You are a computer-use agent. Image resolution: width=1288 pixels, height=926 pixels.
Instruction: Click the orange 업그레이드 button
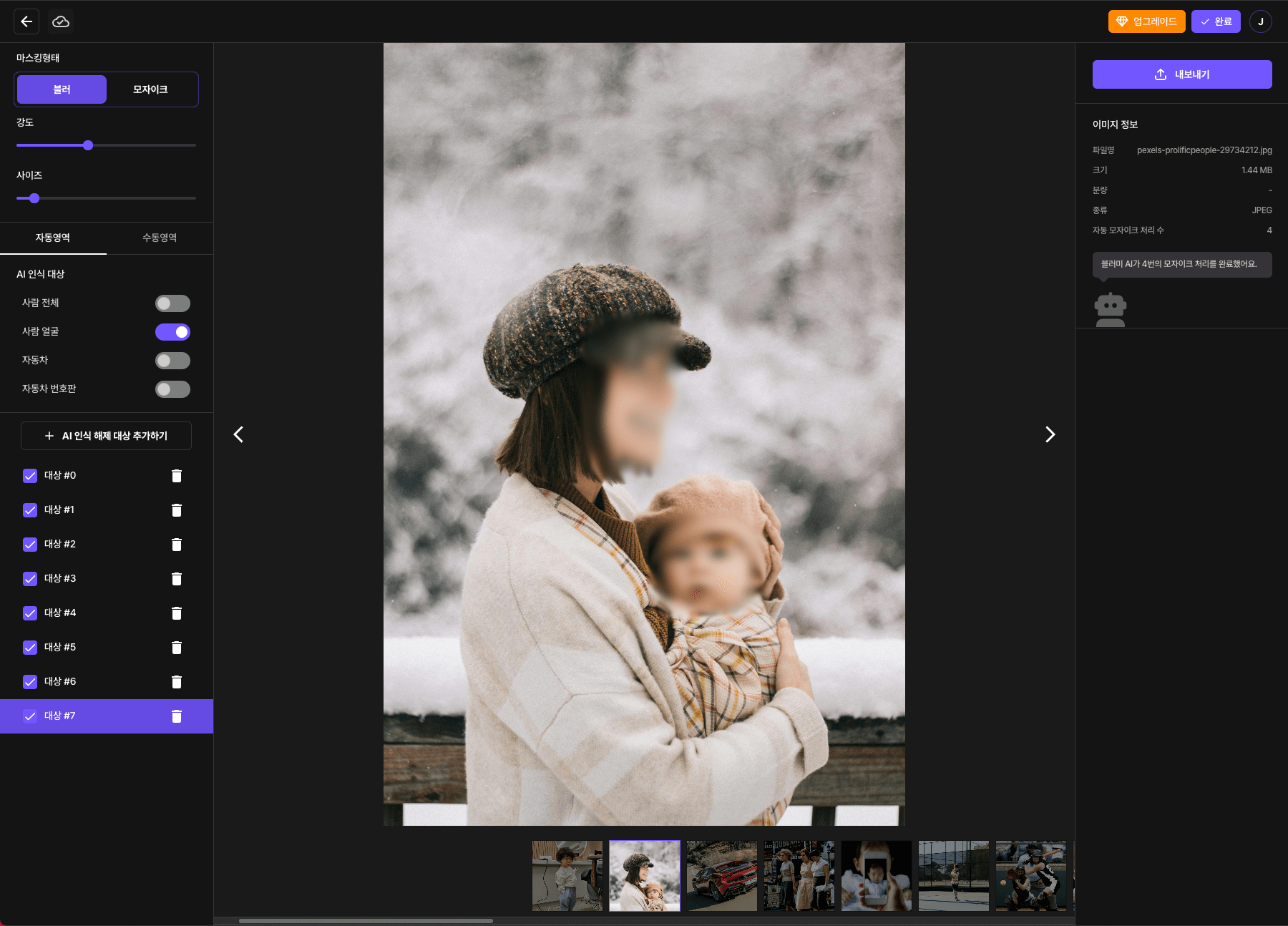tap(1146, 21)
